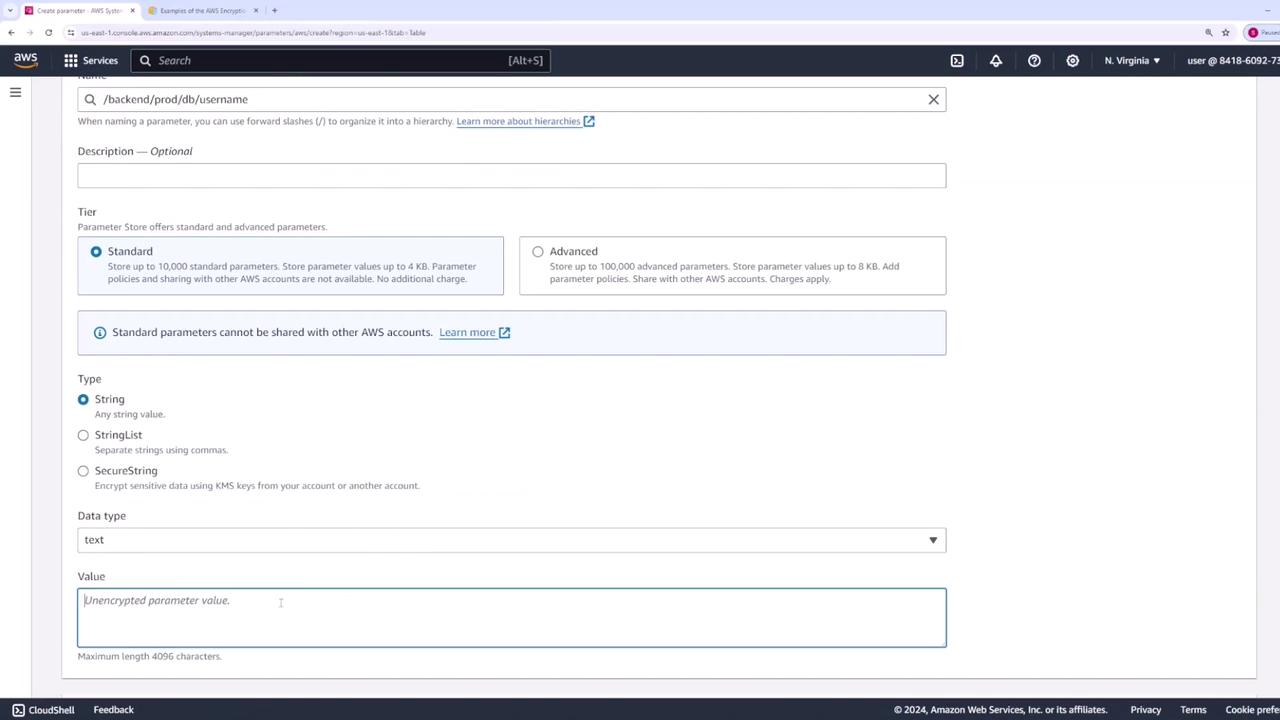Image resolution: width=1280 pixels, height=720 pixels.
Task: Open a new browser tab
Action: coord(274,10)
